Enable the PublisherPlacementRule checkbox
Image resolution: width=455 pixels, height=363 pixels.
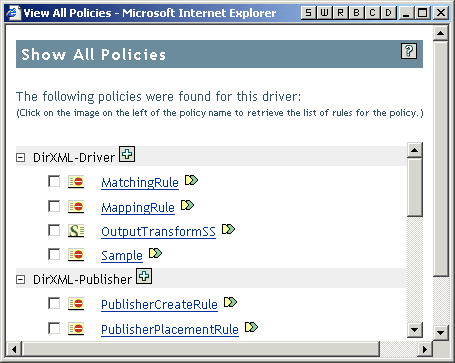54,328
